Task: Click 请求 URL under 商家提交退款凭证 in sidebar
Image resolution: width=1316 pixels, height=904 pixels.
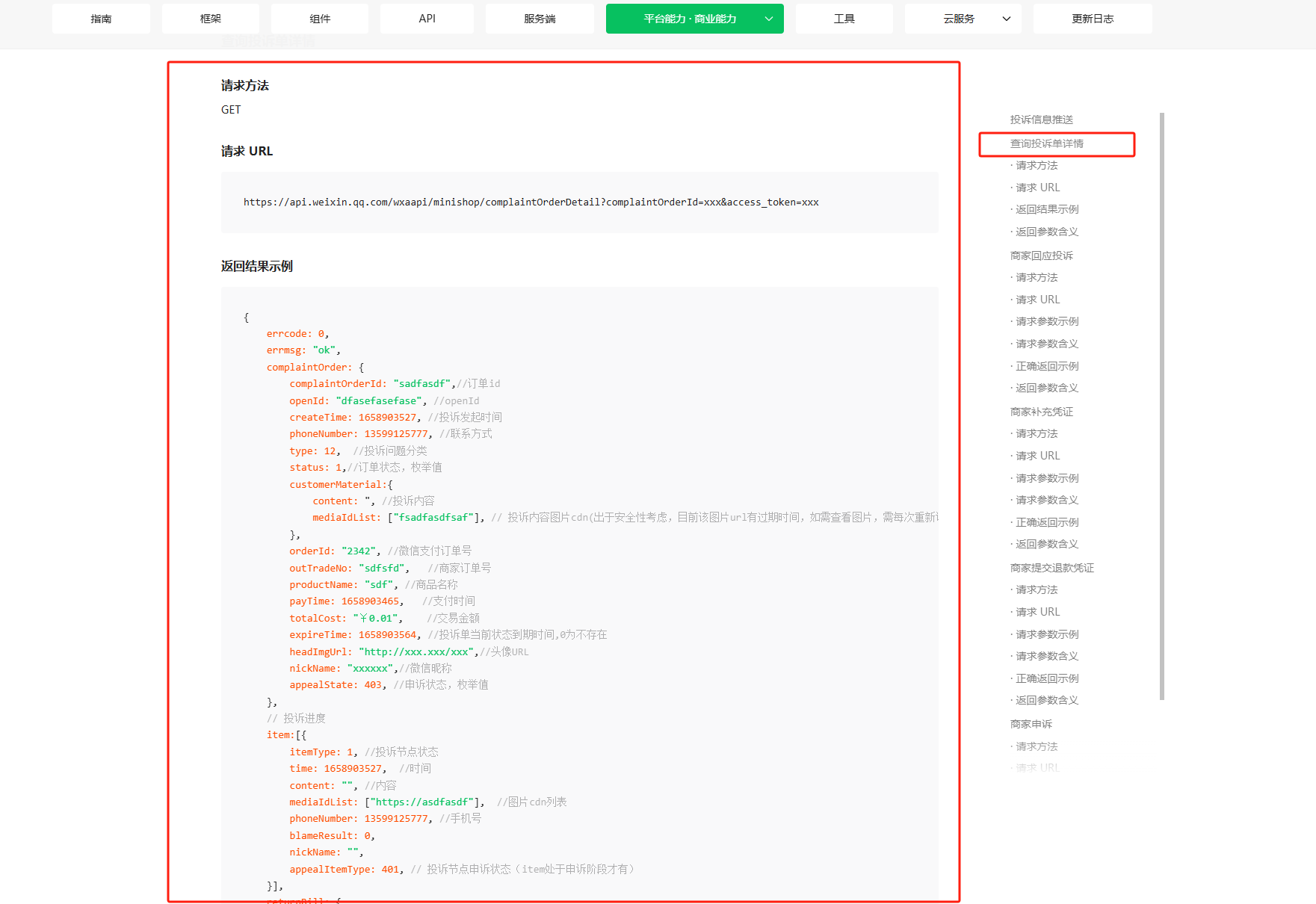Action: pos(1038,612)
